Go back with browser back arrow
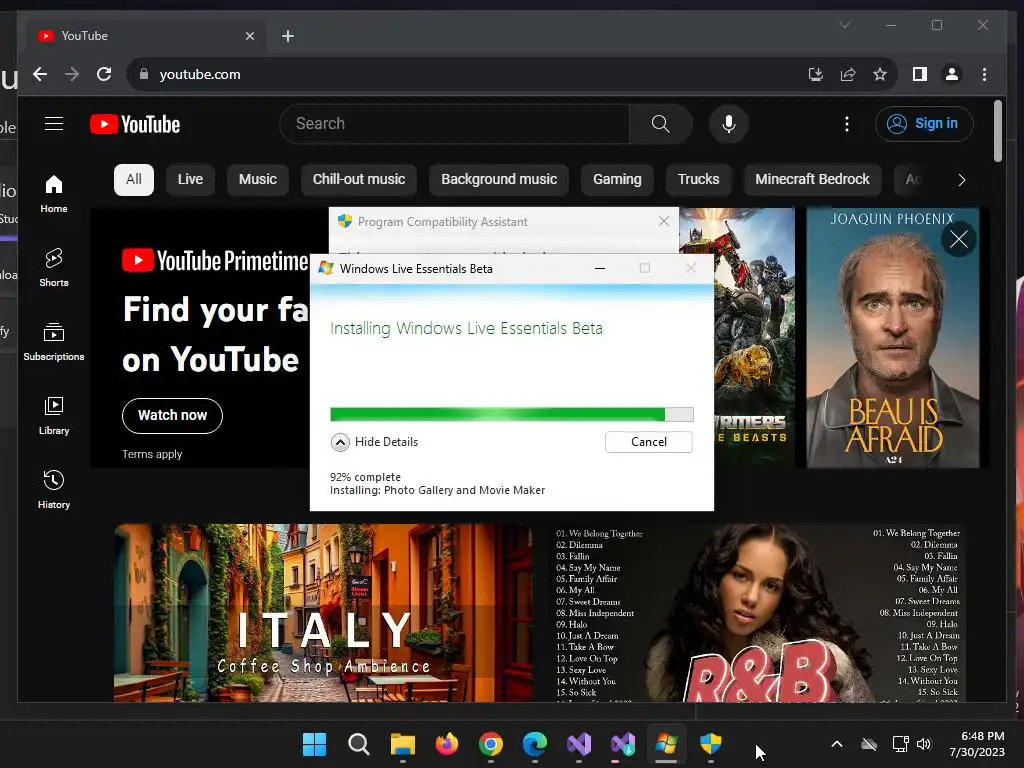 [x=40, y=74]
